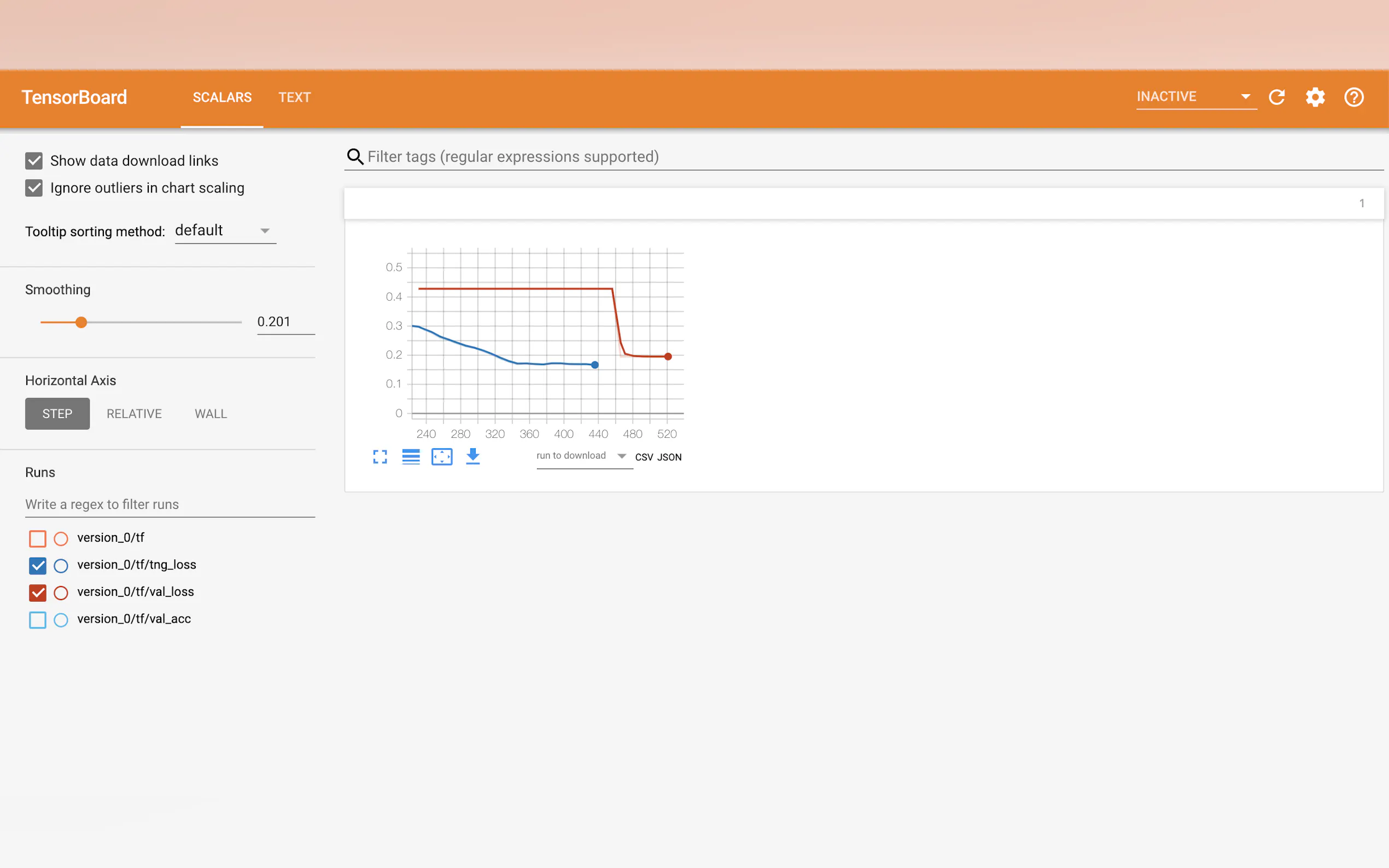Click the Smoothing slider handle
This screenshot has width=1389, height=868.
pos(81,322)
